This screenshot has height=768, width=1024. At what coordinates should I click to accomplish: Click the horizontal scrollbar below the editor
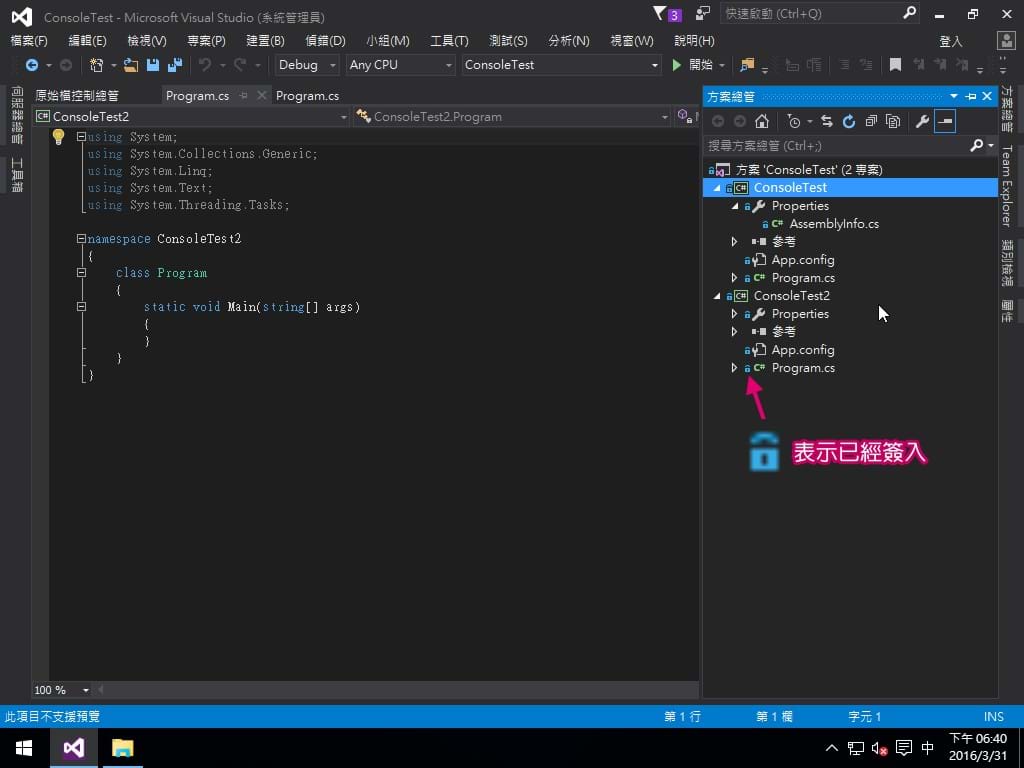pyautogui.click(x=398, y=690)
